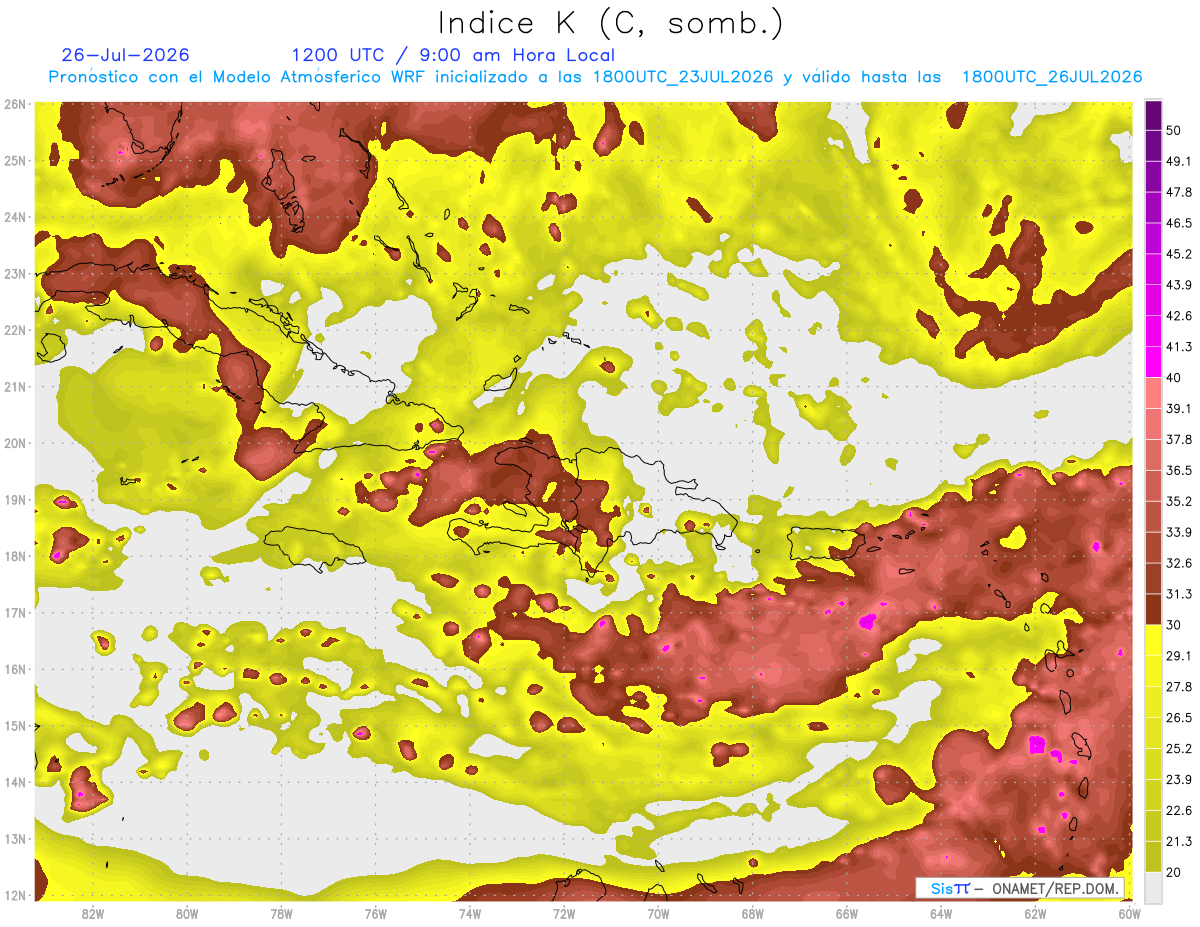Click '1200 UTC / 9:00 am Hora Local'
Viewport: 1200px width, 927px height.
click(453, 55)
